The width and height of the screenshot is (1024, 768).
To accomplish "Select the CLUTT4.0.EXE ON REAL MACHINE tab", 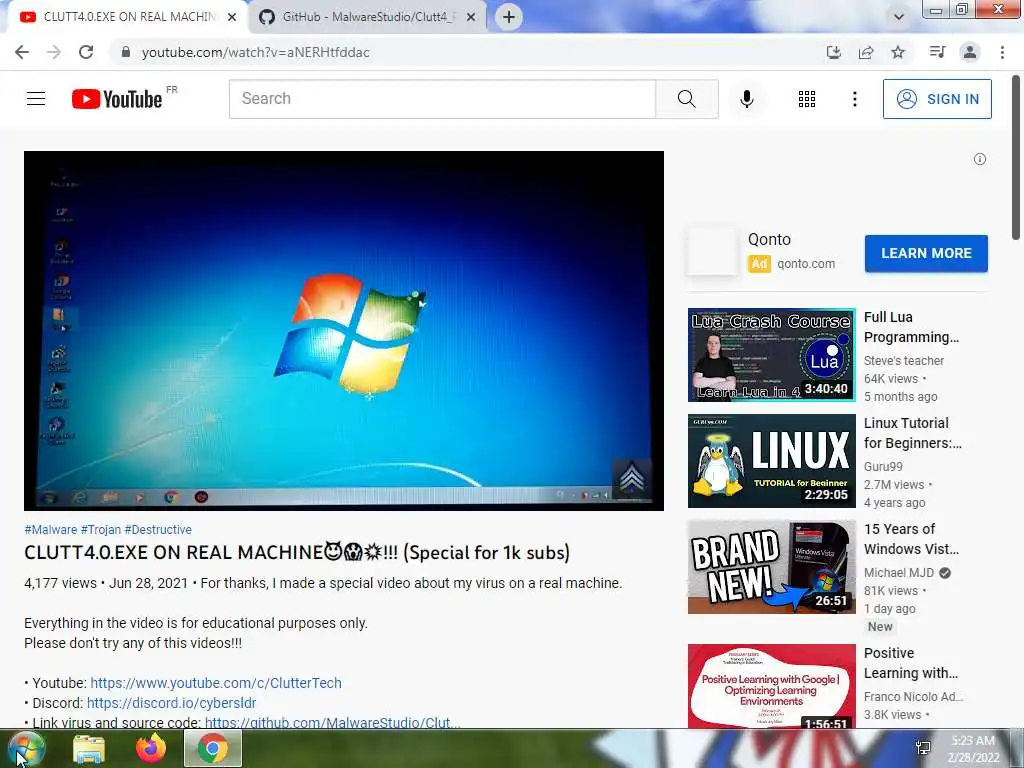I will (x=128, y=17).
